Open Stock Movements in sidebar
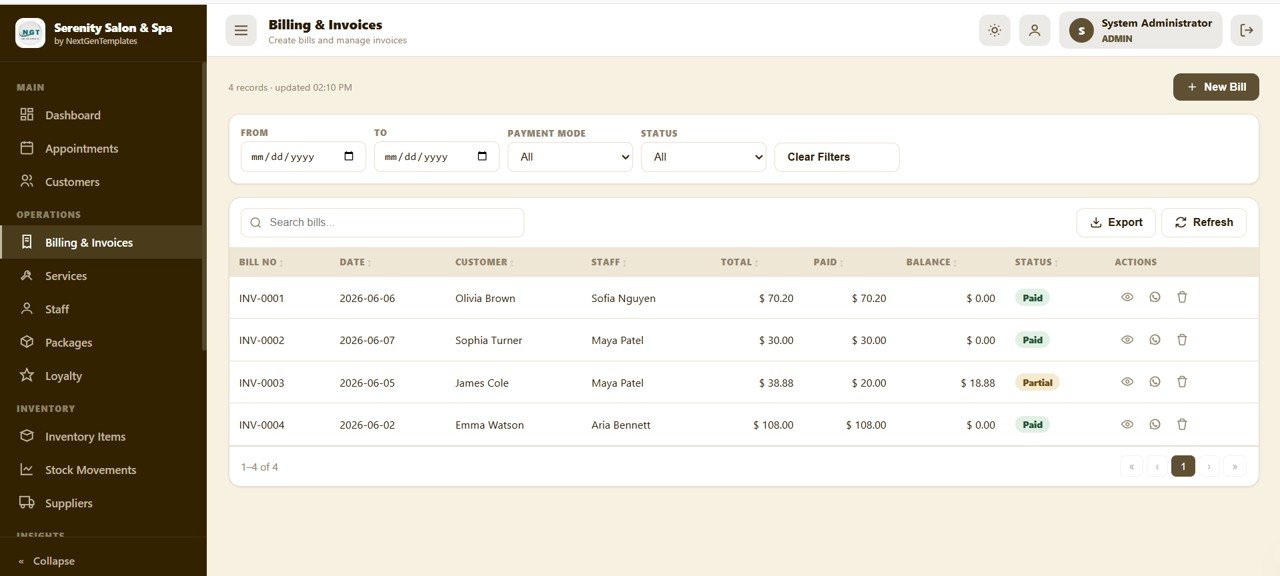The height and width of the screenshot is (576, 1280). coord(101,470)
